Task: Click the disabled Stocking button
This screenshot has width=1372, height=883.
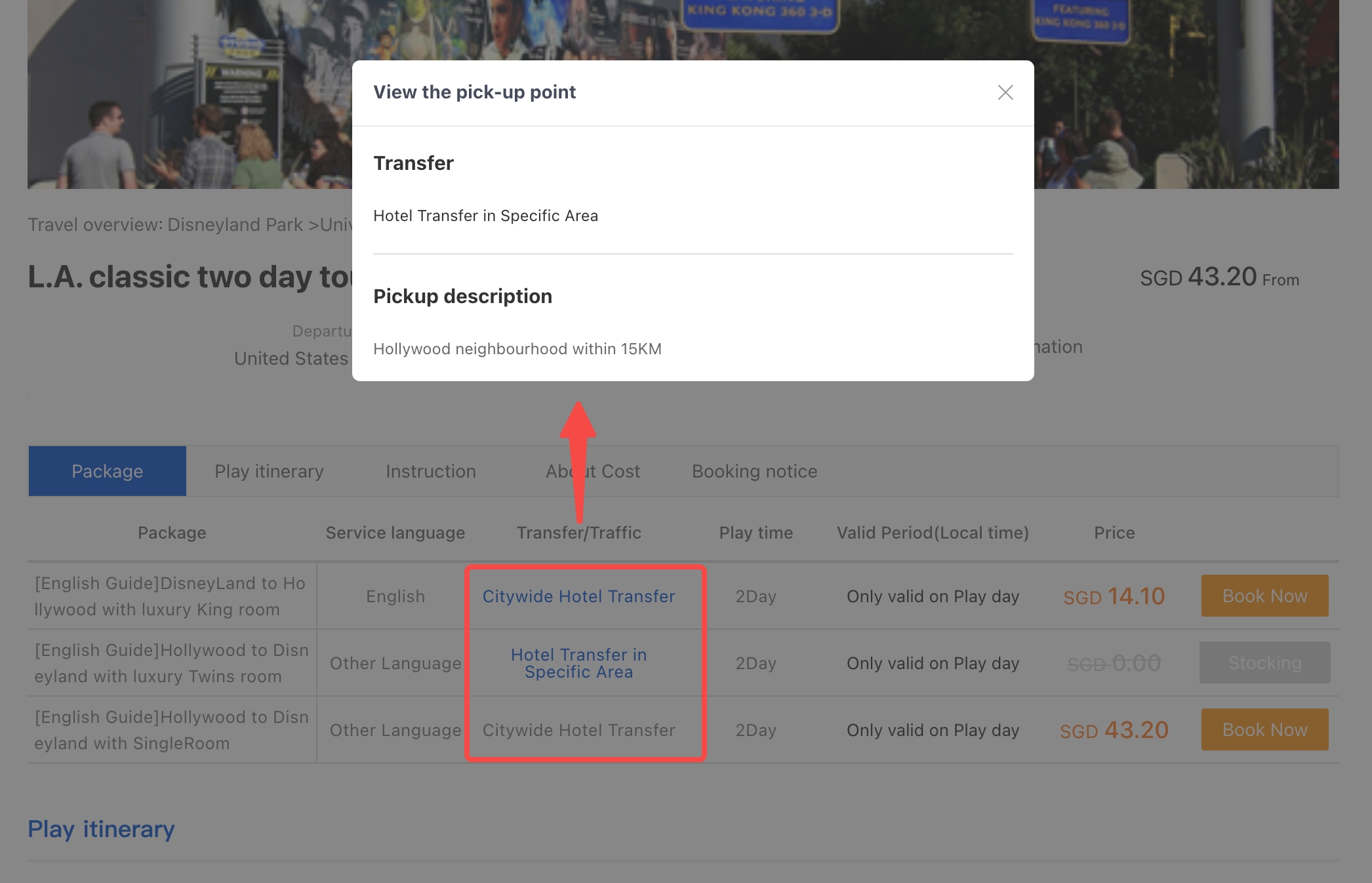Action: (1264, 663)
